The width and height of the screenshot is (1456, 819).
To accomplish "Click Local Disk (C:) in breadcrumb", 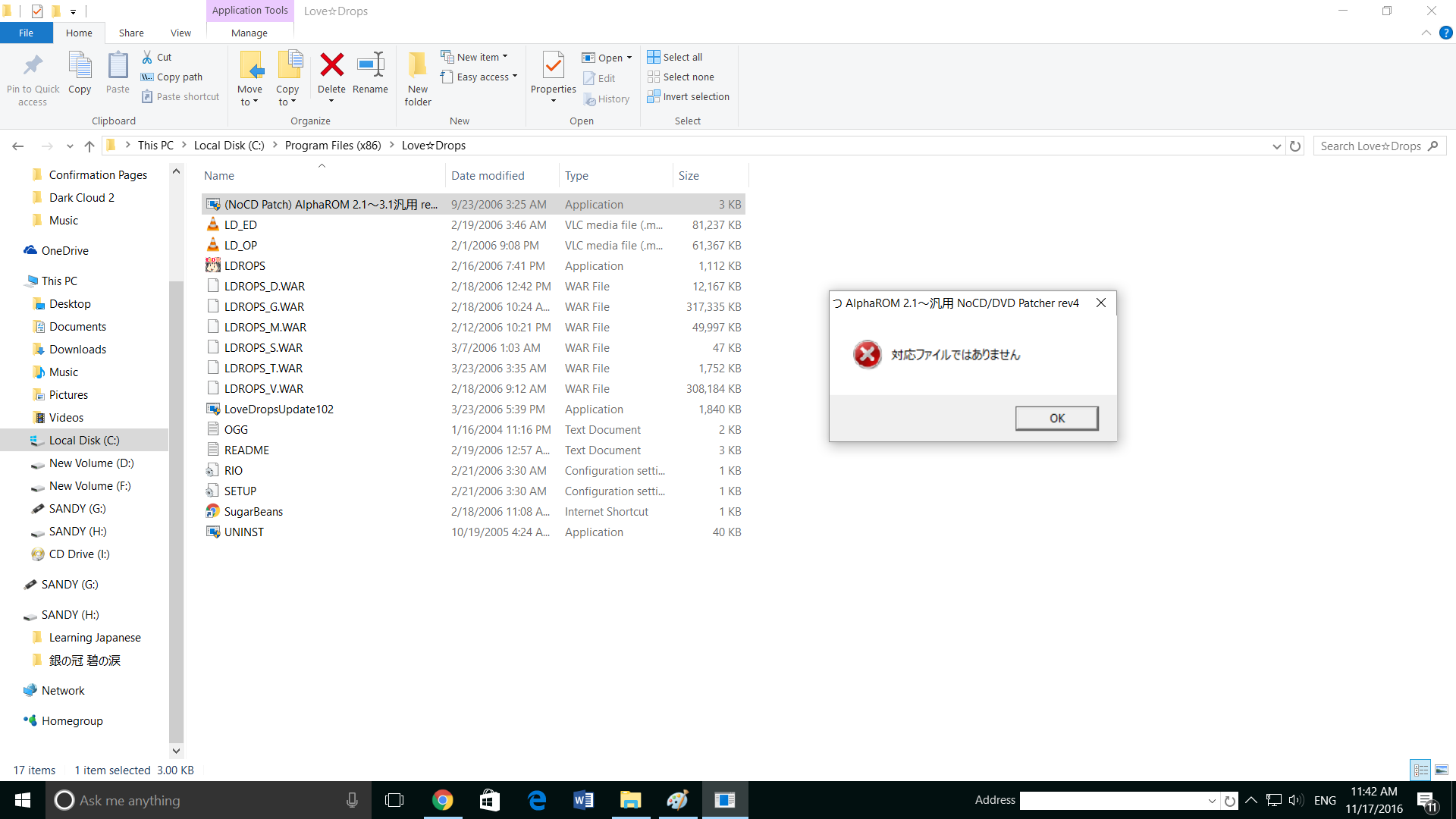I will tap(229, 146).
